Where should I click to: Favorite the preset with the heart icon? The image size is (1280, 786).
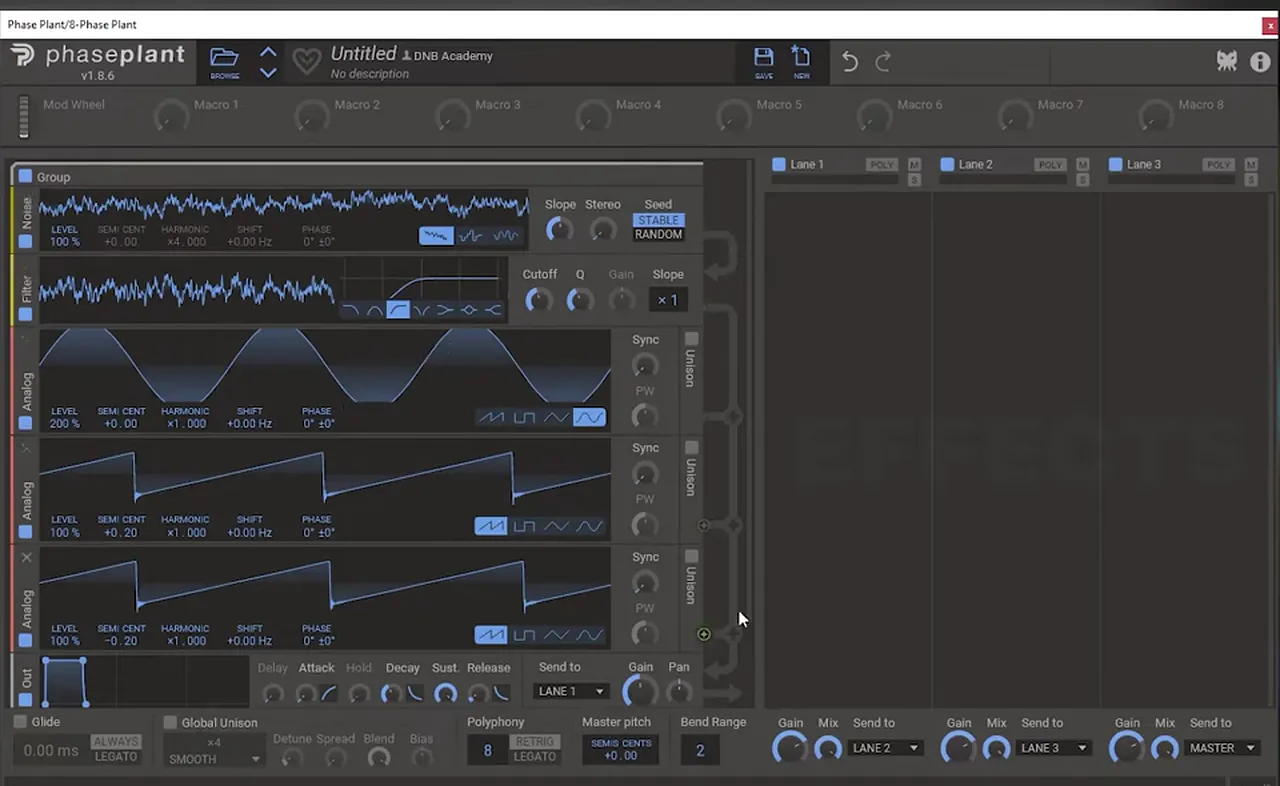click(306, 62)
